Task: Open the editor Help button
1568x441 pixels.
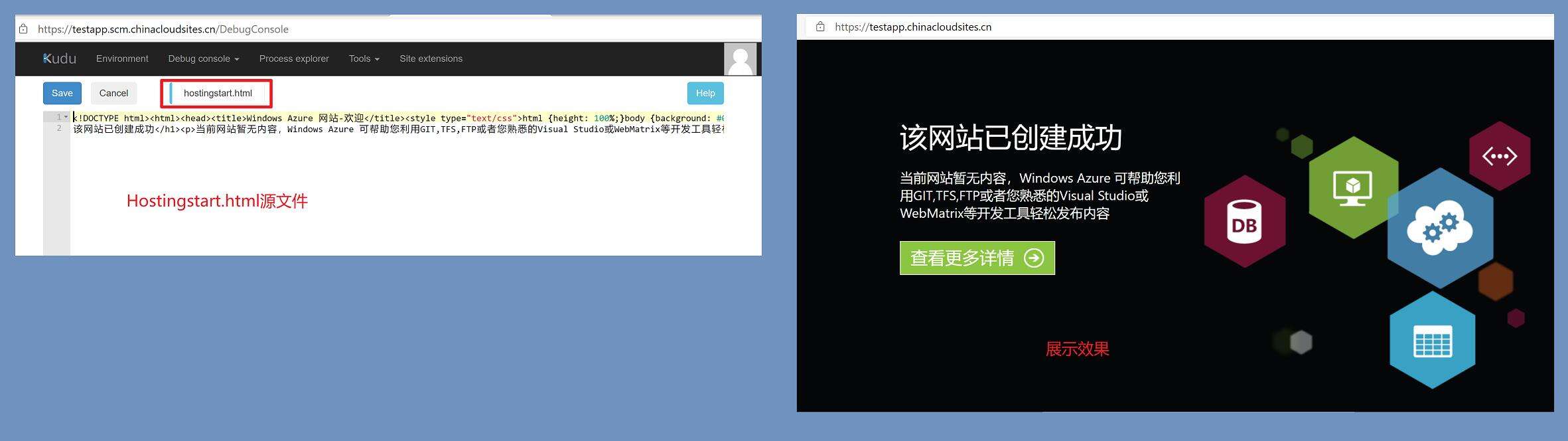Action: pyautogui.click(x=705, y=93)
